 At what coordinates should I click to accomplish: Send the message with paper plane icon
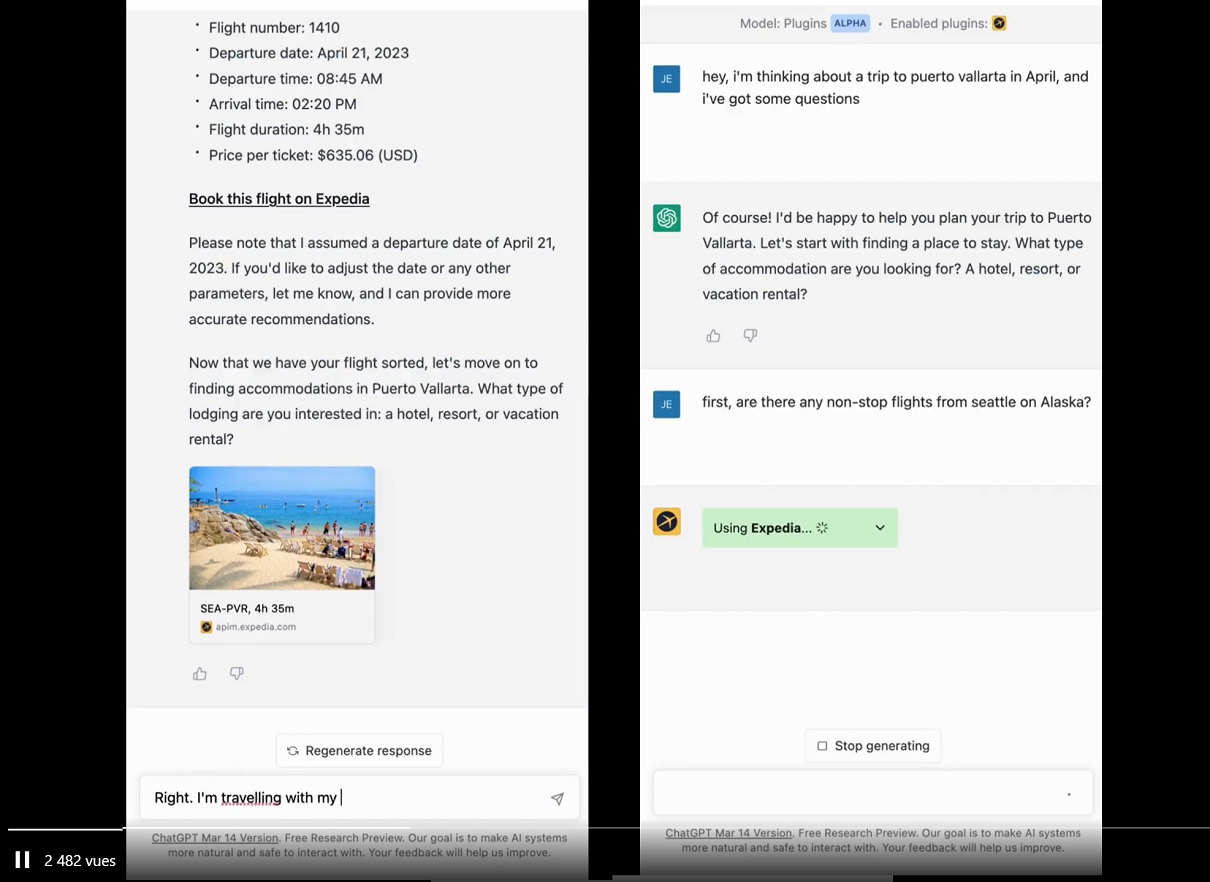tap(557, 798)
